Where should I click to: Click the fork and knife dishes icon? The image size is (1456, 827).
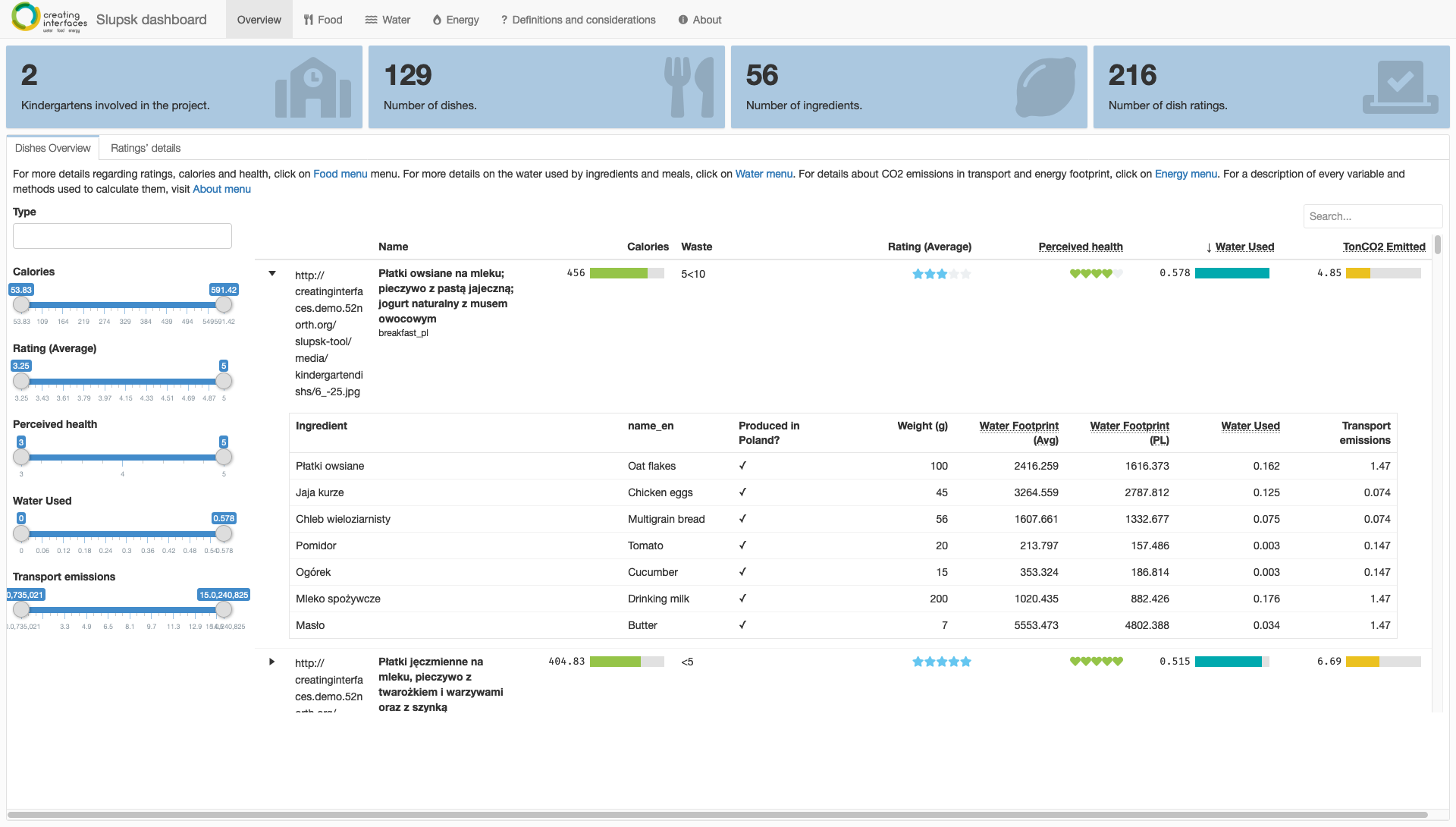[x=689, y=88]
